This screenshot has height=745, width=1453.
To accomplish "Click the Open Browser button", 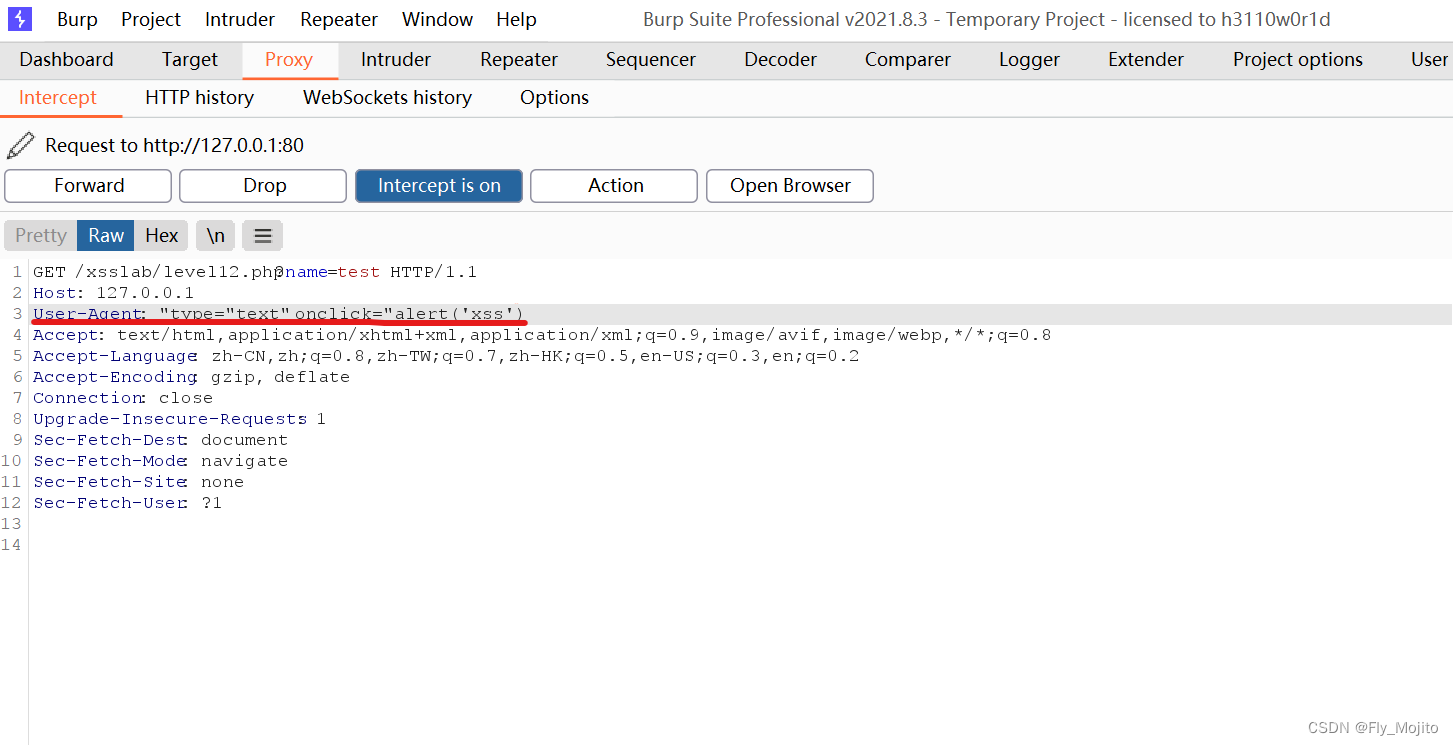I will (789, 185).
